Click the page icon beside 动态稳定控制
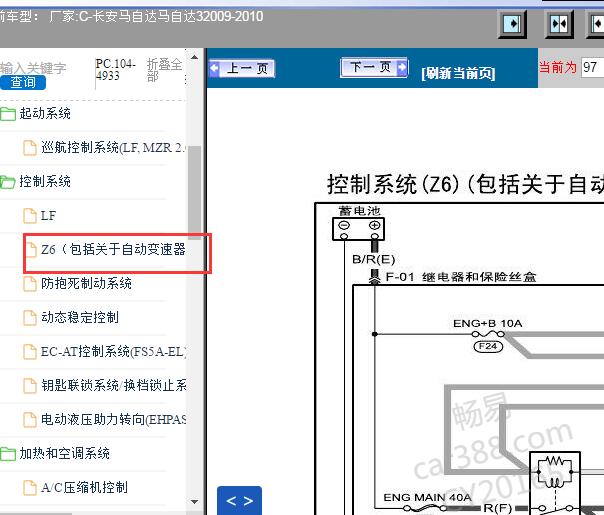Image resolution: width=604 pixels, height=515 pixels. click(30, 318)
